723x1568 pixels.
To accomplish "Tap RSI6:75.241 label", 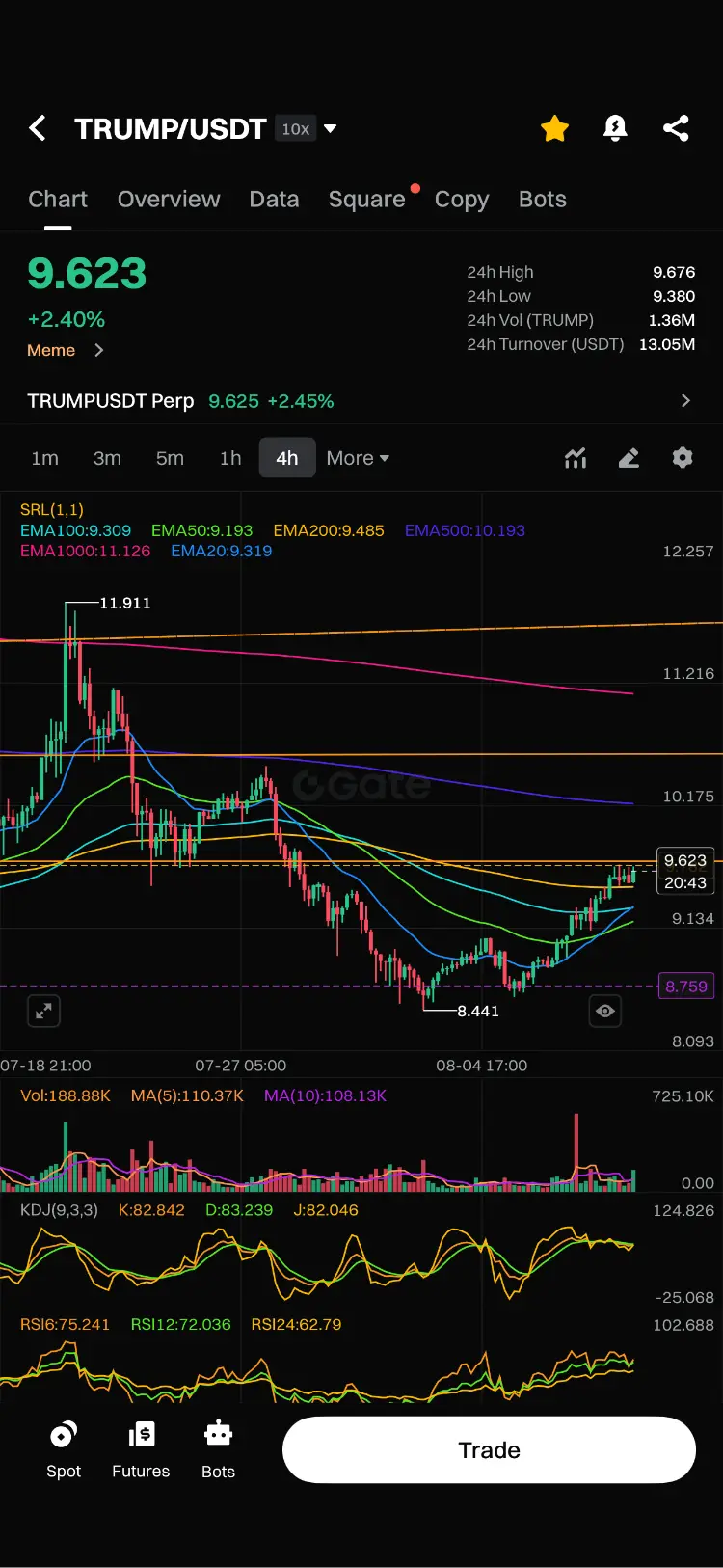I will (x=65, y=1324).
